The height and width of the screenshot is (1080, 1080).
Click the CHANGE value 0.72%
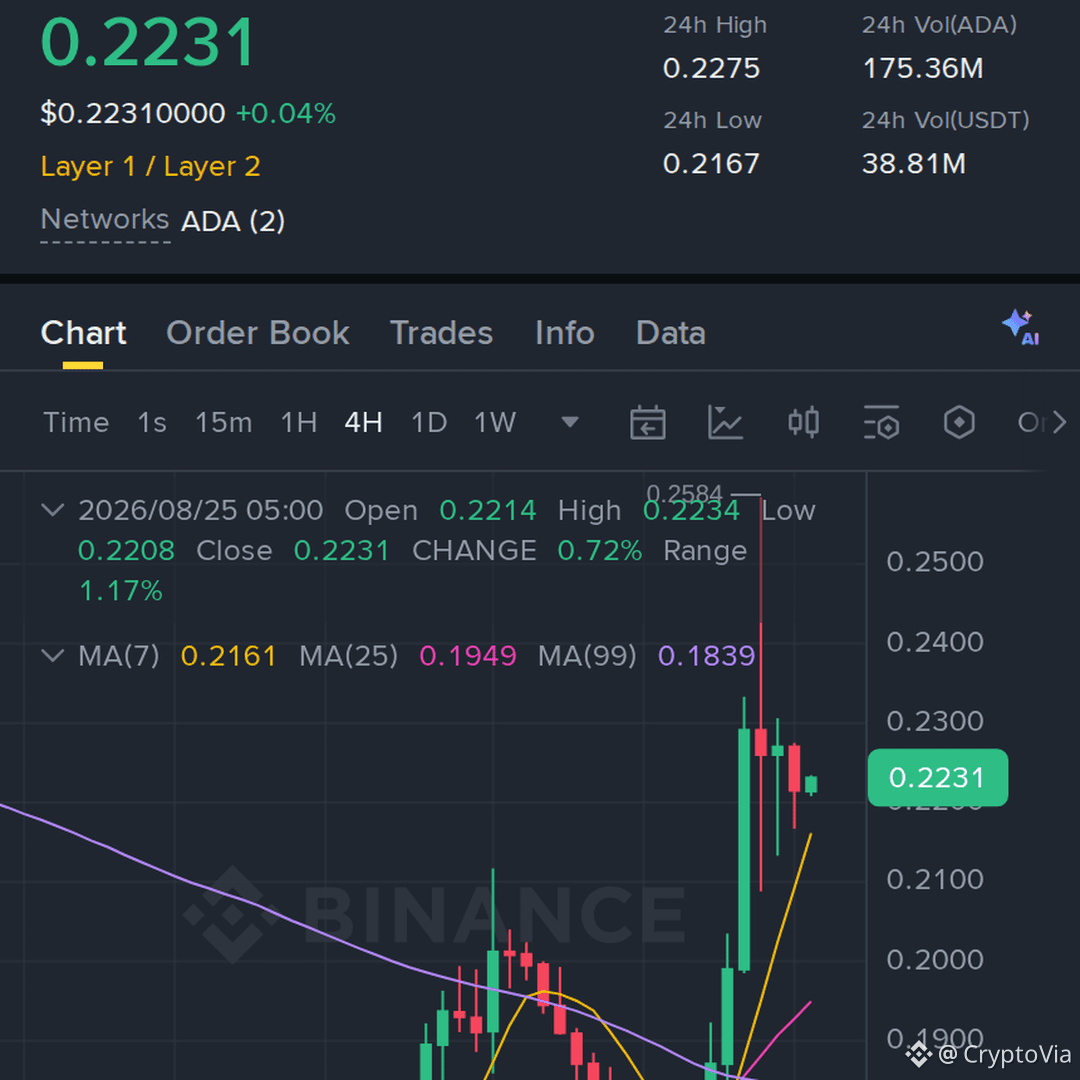click(600, 550)
